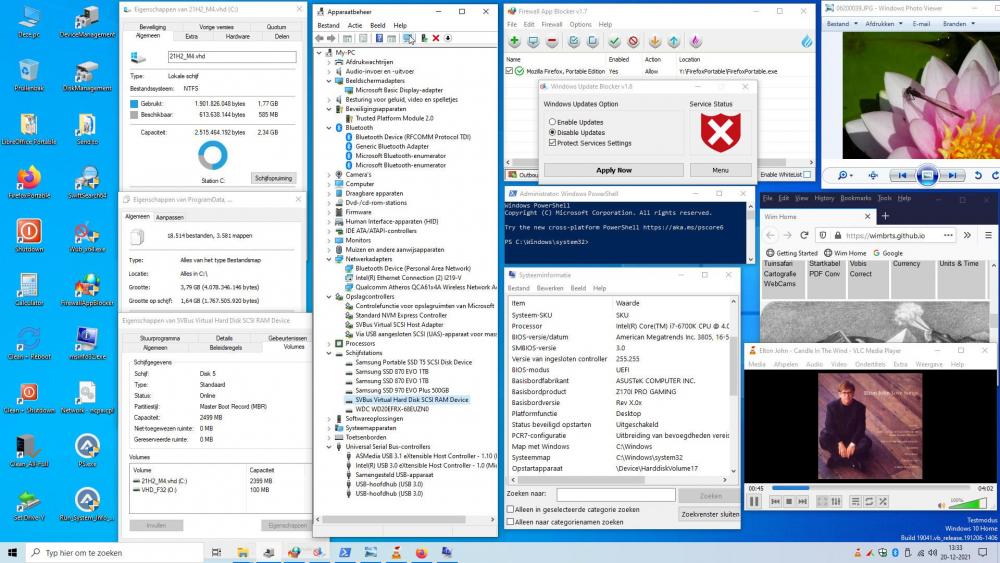Toggle Enable WhiteList checkbox
This screenshot has width=1000, height=563.
click(x=807, y=174)
